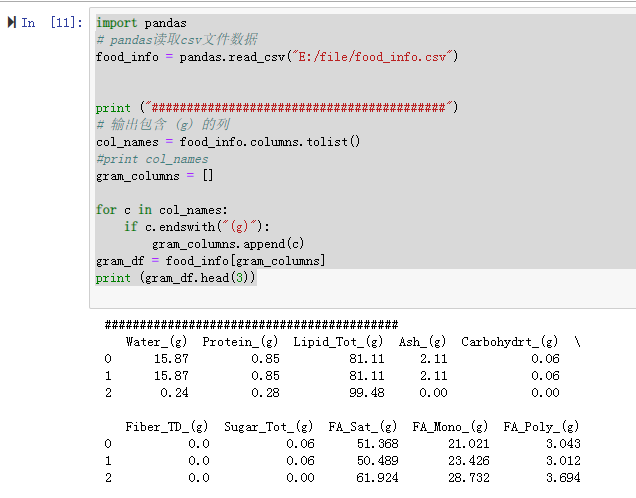
Task: Click the 'col_names = food_info.columns.tolist()' line
Action: coord(228,142)
